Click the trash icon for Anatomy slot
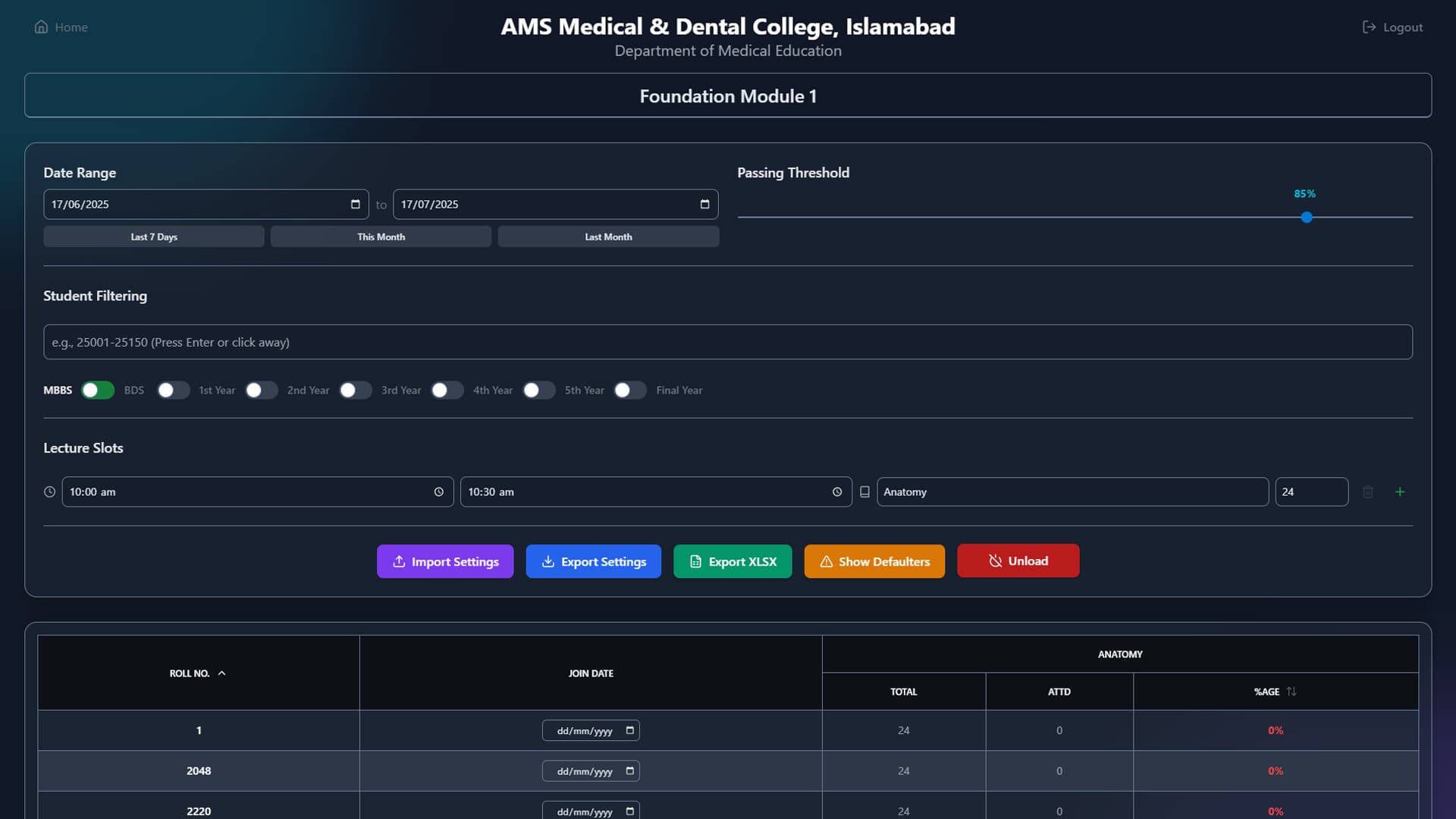The height and width of the screenshot is (819, 1456). tap(1368, 492)
